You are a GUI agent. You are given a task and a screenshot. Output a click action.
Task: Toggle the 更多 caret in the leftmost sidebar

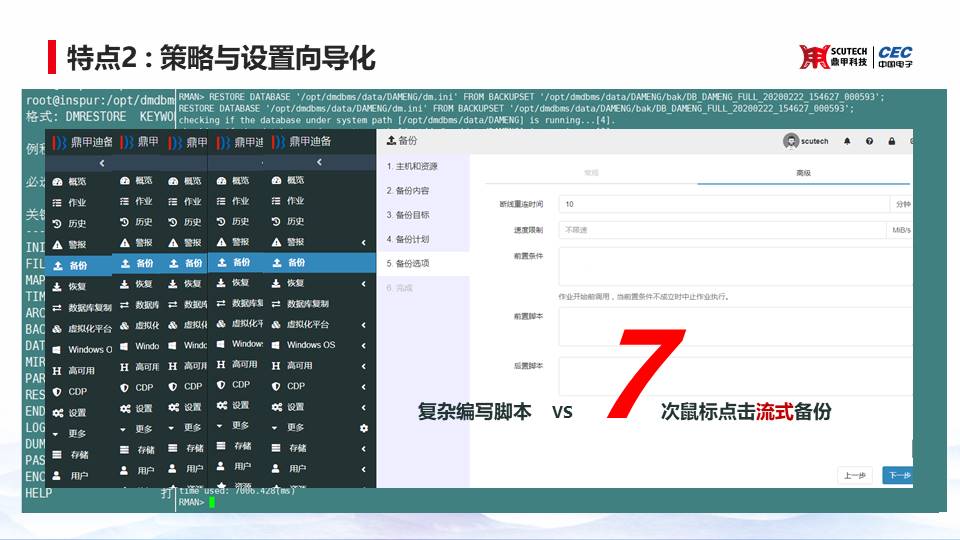pyautogui.click(x=56, y=434)
